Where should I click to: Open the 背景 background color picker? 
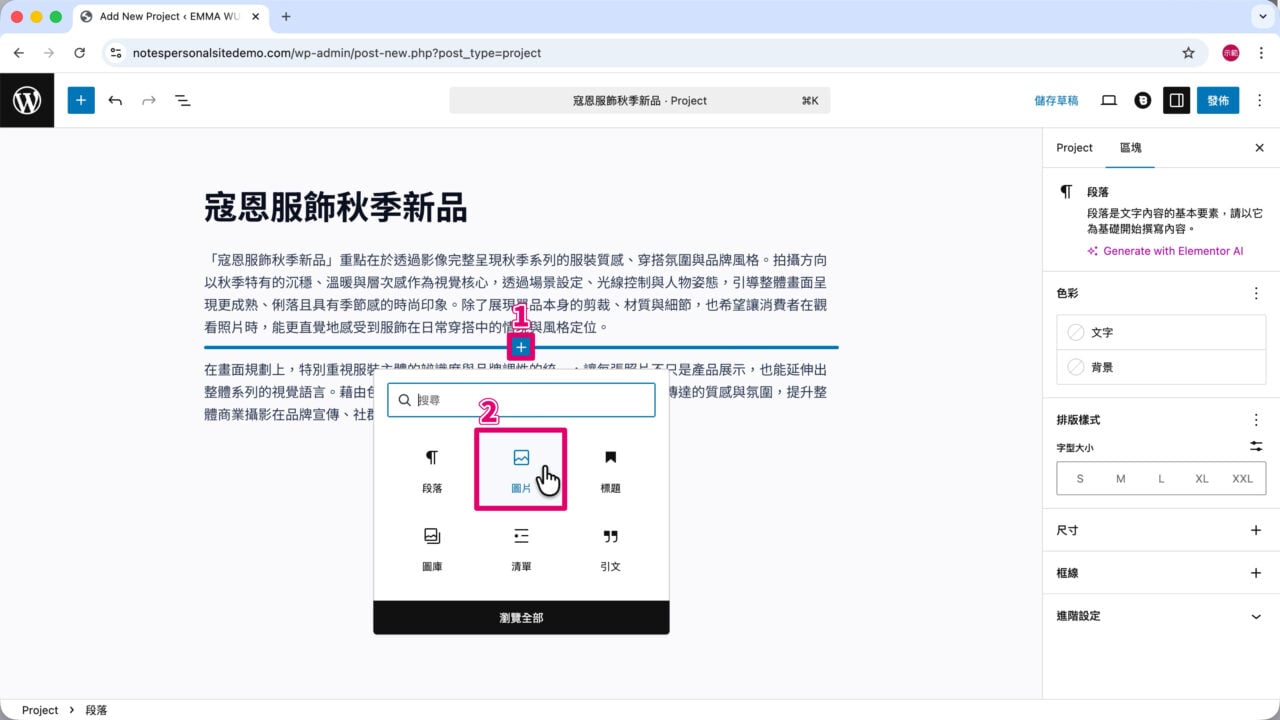1161,367
